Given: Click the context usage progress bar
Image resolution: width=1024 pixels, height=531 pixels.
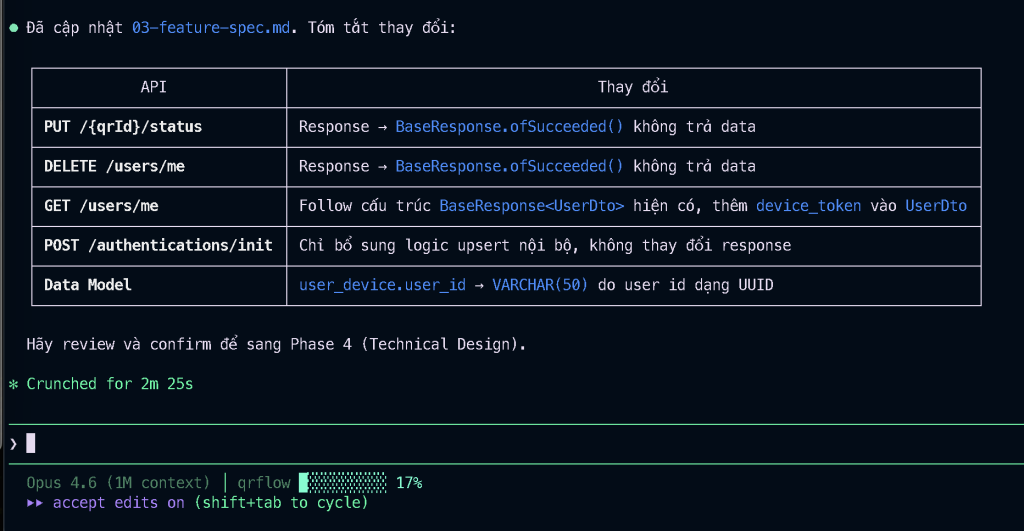Looking at the screenshot, I should (x=343, y=483).
